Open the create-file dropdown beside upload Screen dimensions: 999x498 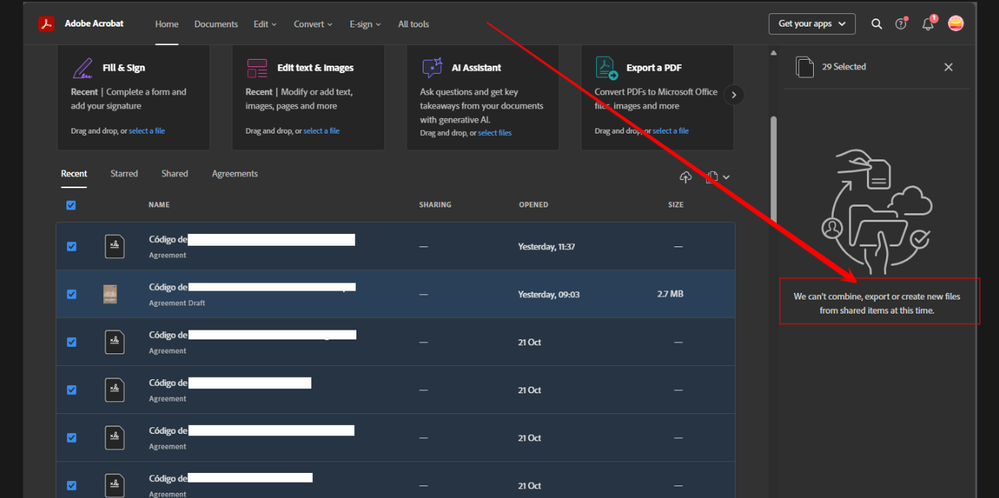click(x=718, y=177)
